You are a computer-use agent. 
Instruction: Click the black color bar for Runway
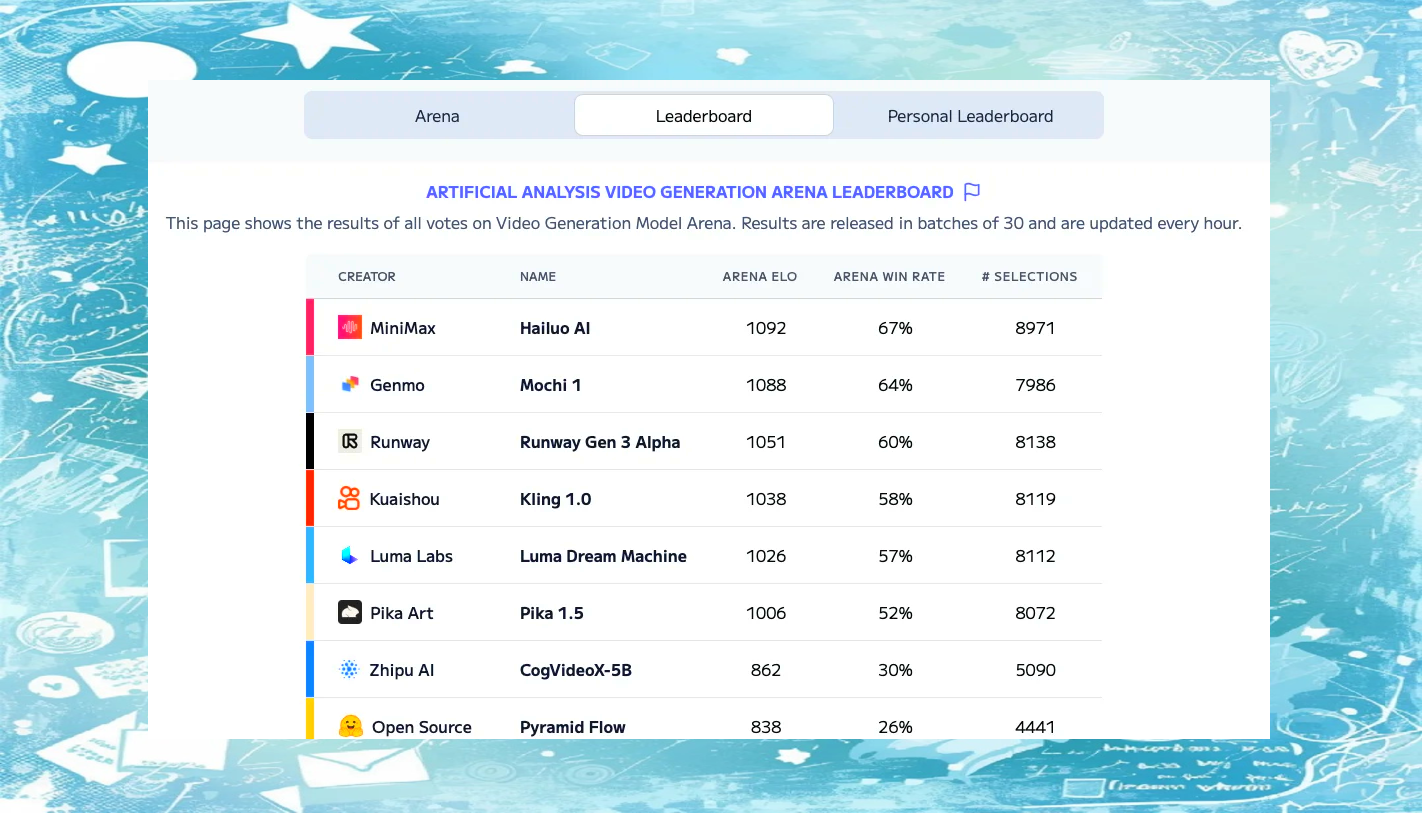310,441
